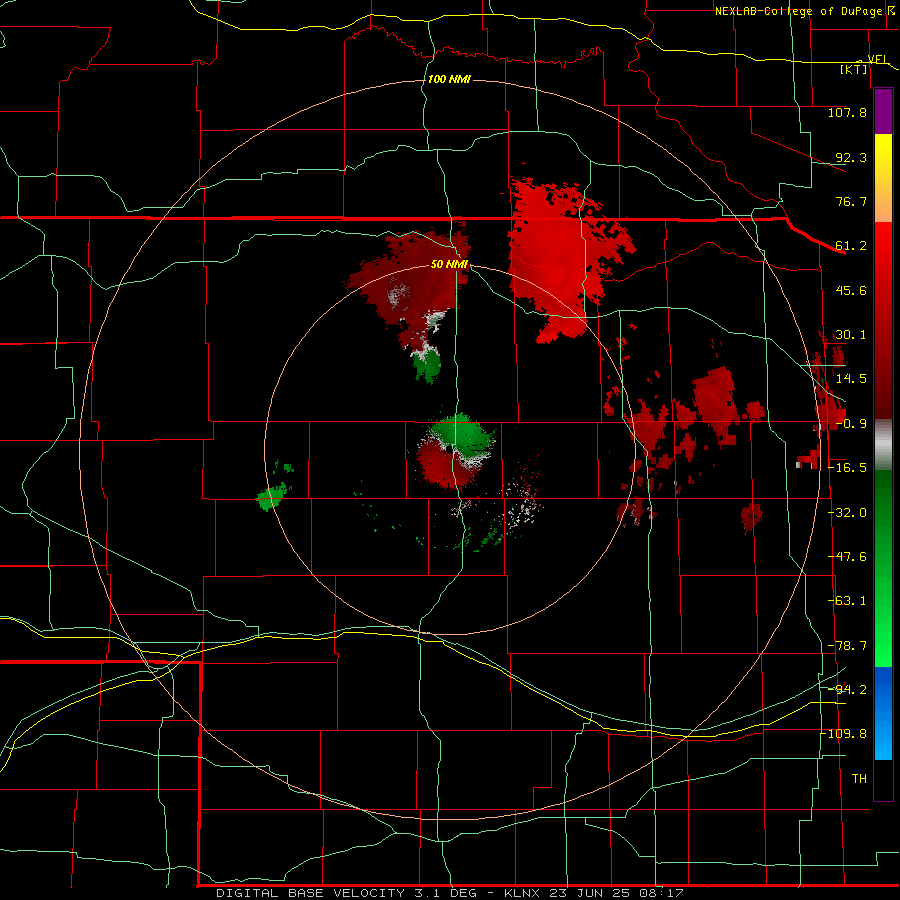900x900 pixels.
Task: Select the -32.0 scale value
Action: coord(847,513)
